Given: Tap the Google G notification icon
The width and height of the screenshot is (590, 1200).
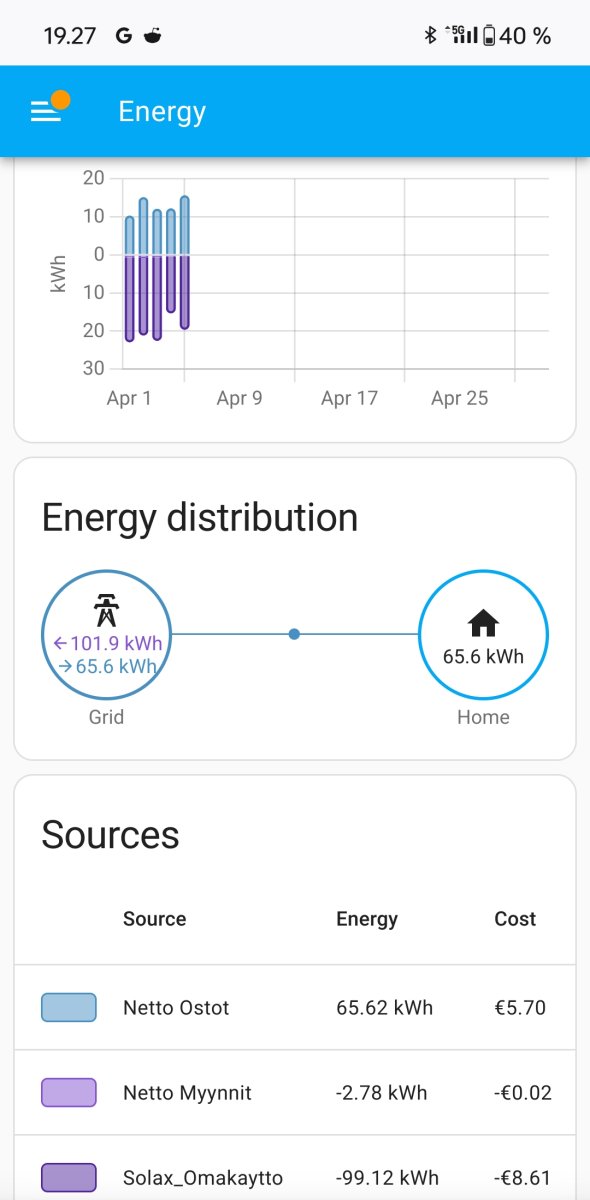Looking at the screenshot, I should 124,36.
